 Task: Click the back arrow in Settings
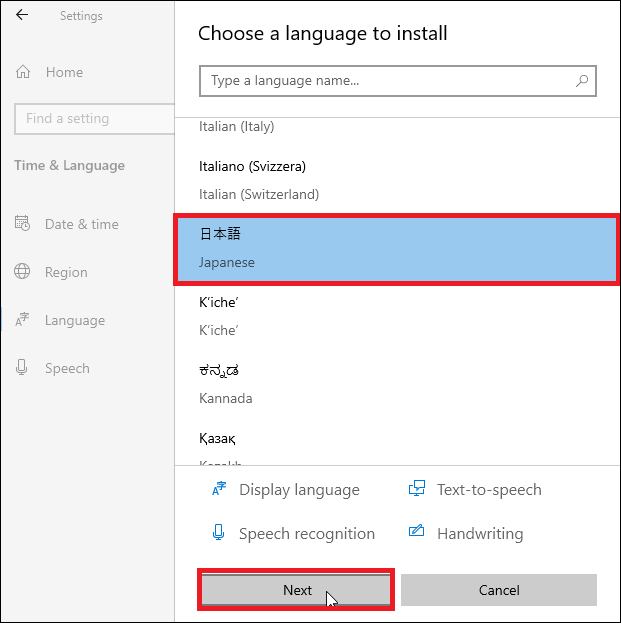pos(22,15)
